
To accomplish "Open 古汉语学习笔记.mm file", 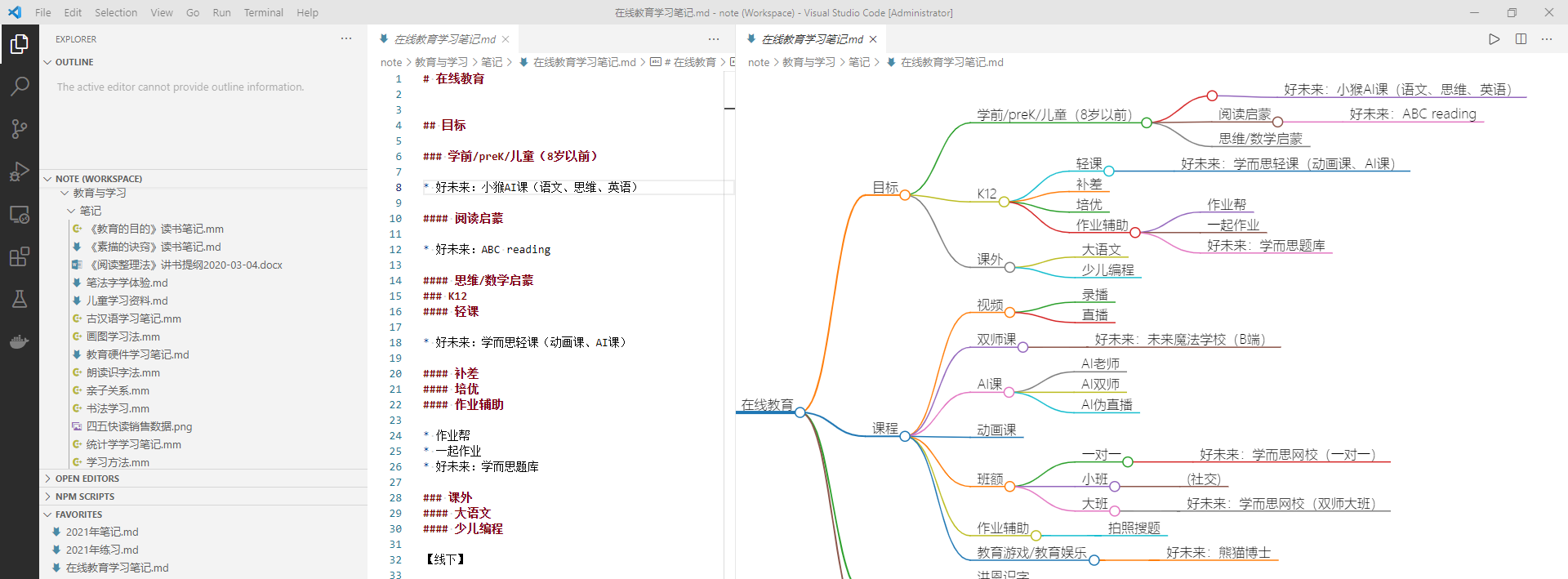I will pos(134,318).
